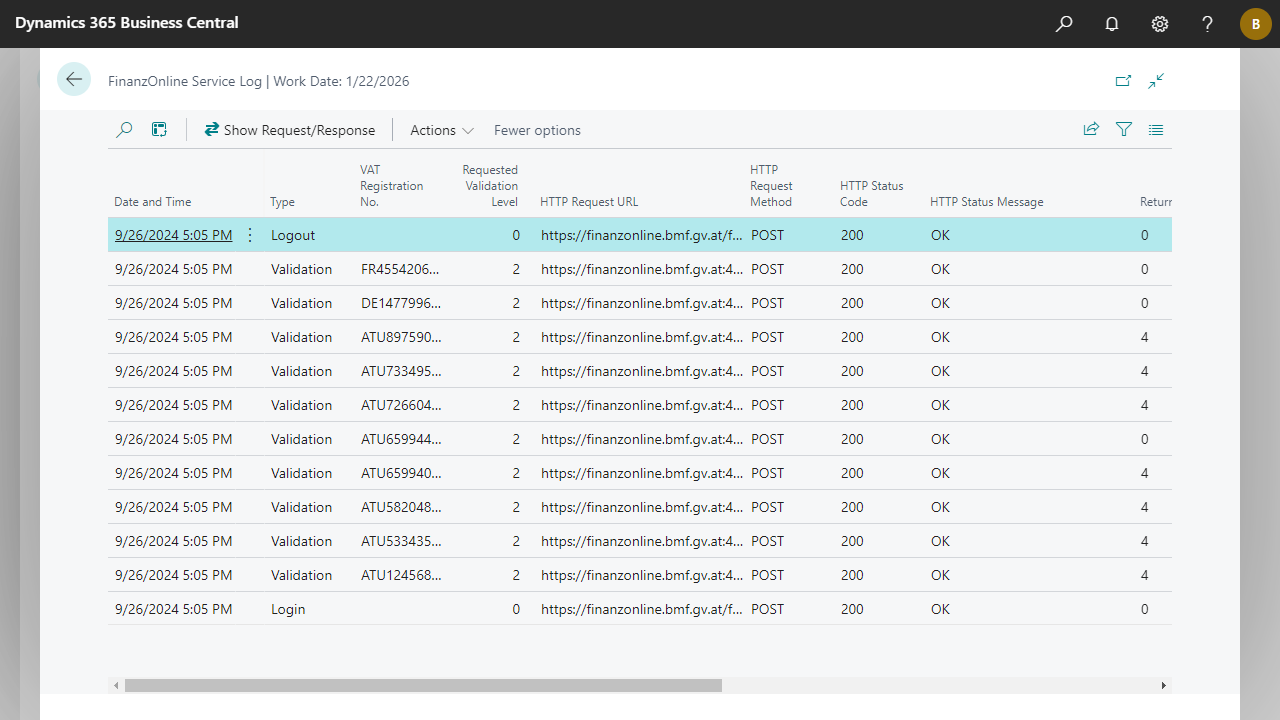Screen dimensions: 1280x720
Task: Share the list via share icon
Action: point(1091,130)
